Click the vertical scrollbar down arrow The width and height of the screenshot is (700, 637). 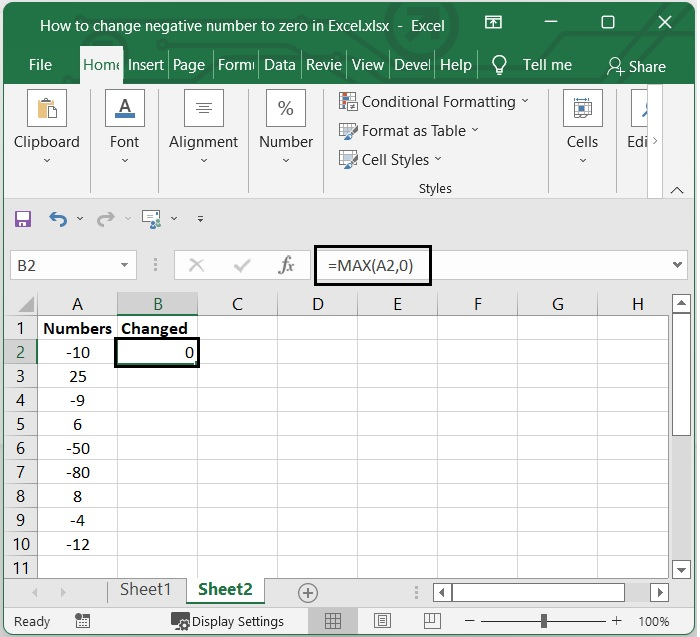pyautogui.click(x=681, y=570)
